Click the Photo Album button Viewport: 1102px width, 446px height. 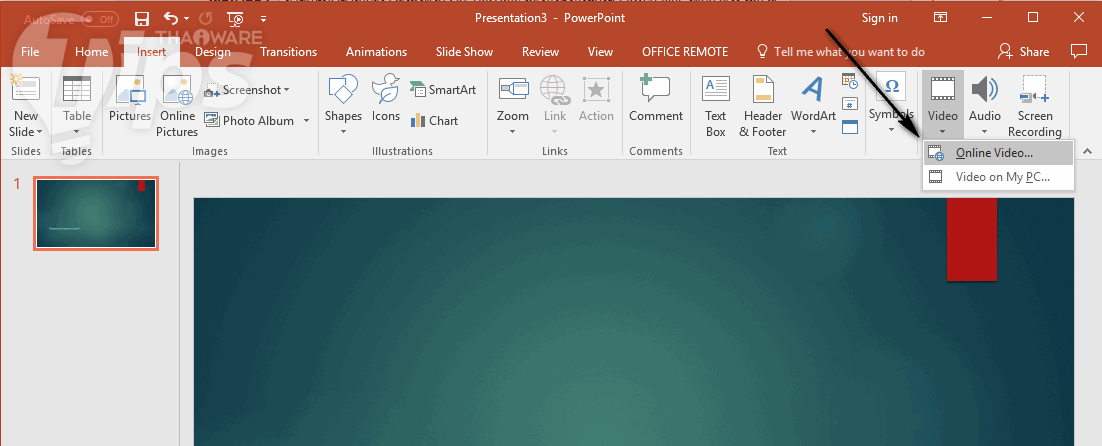click(x=249, y=121)
